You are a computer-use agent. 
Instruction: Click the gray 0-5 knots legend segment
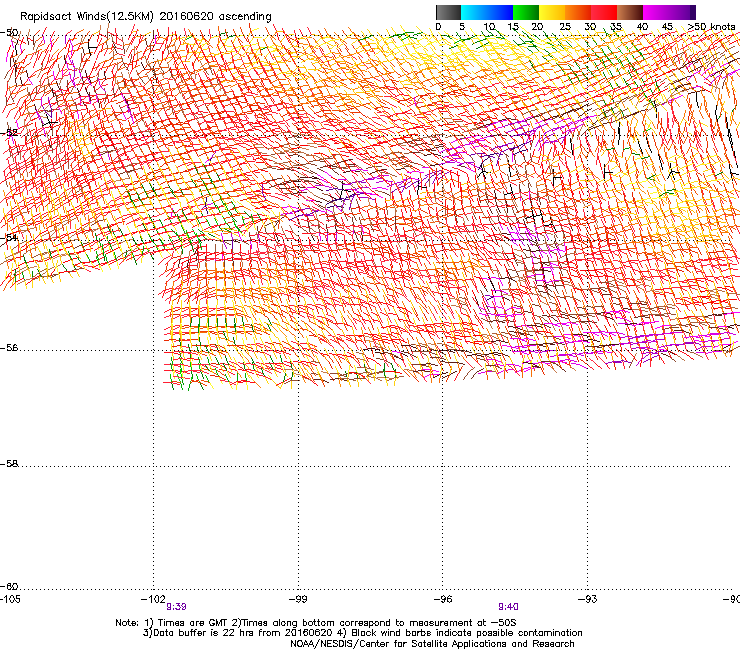click(448, 12)
